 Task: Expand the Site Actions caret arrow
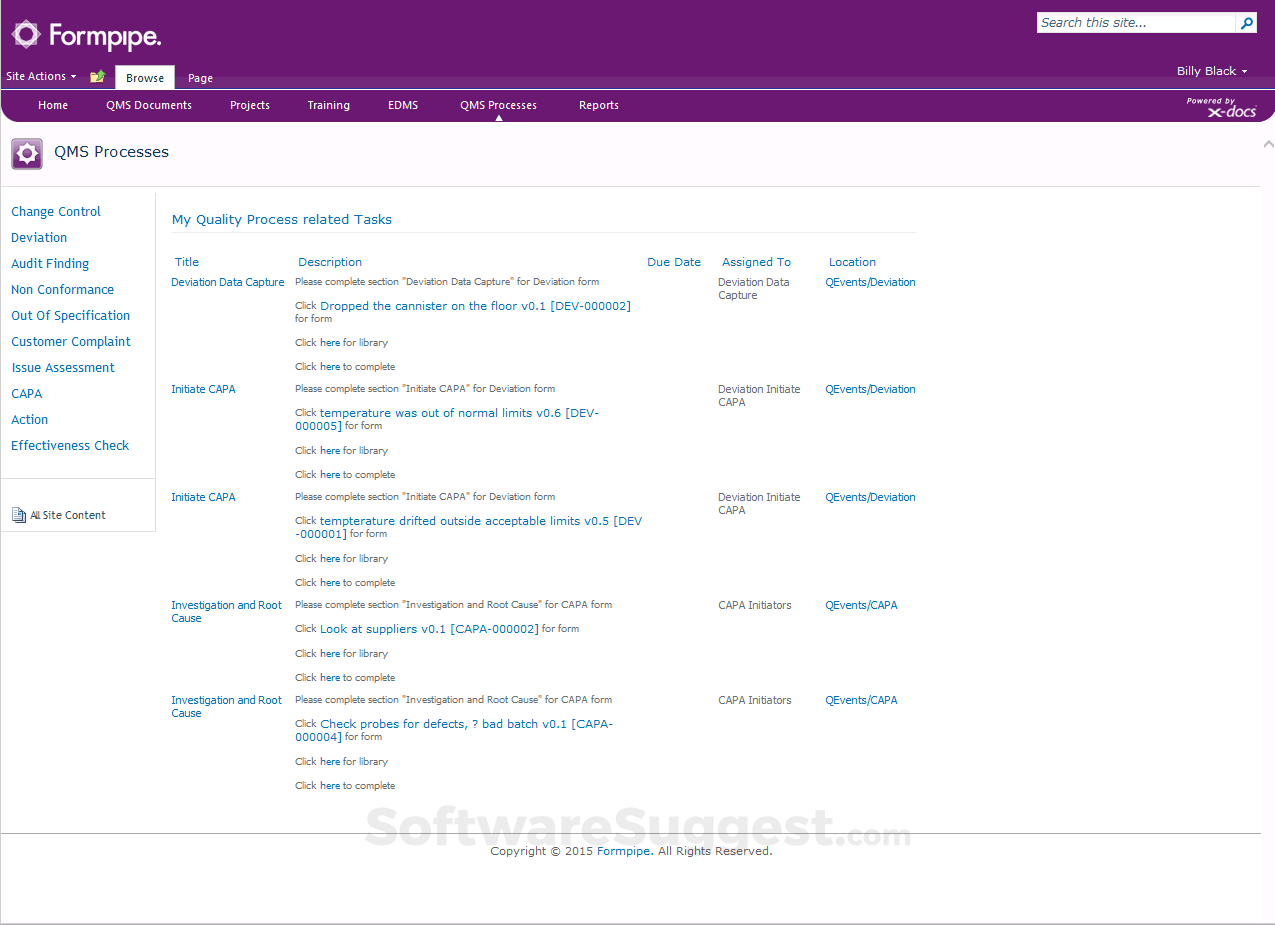[74, 76]
